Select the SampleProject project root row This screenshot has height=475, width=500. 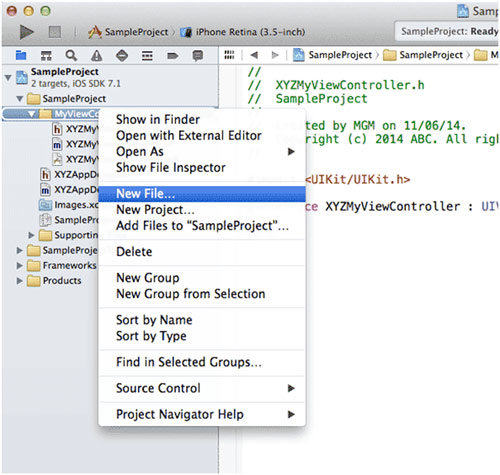click(x=110, y=78)
